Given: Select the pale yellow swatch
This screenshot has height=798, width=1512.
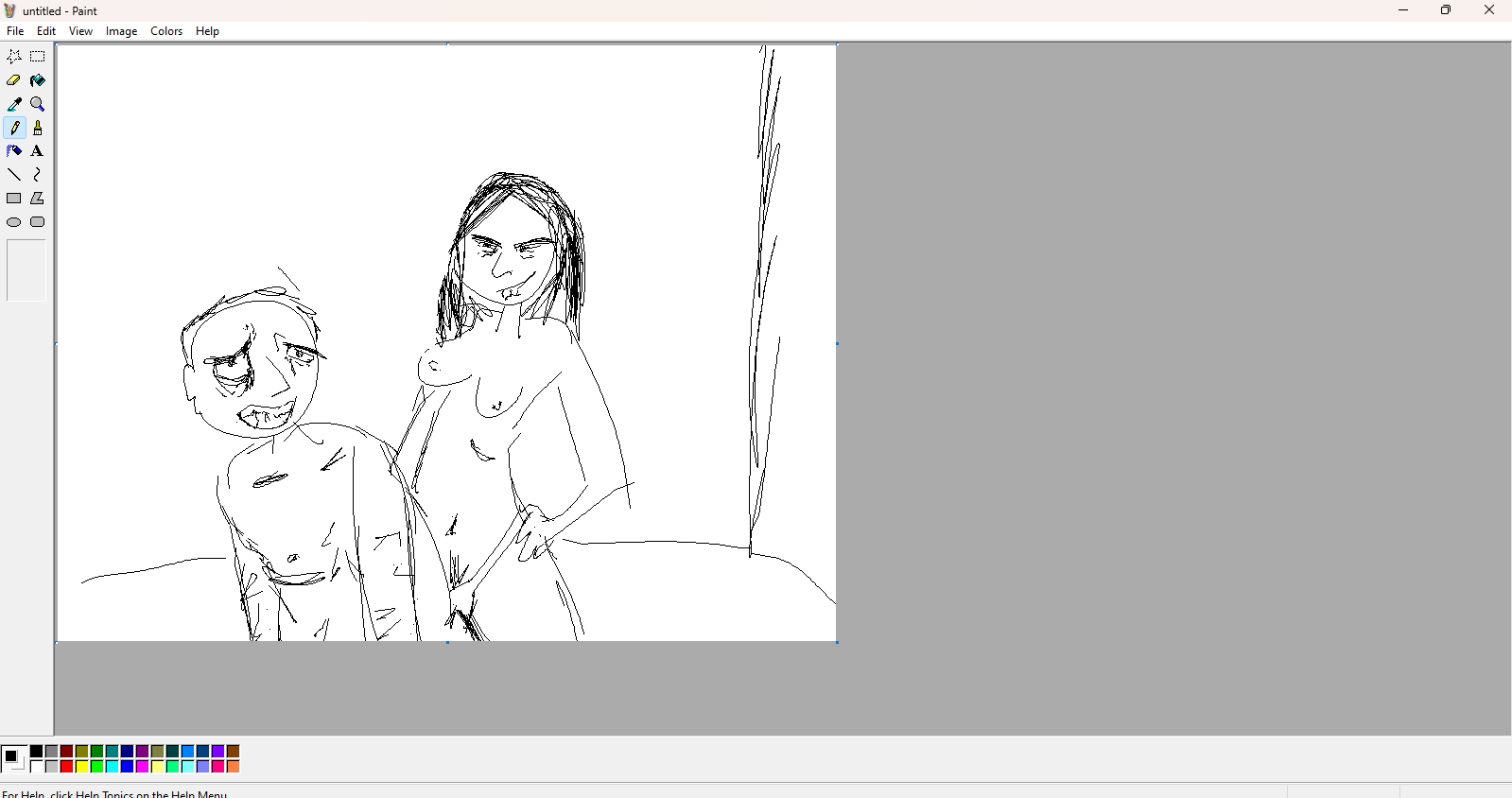Looking at the screenshot, I should point(158,767).
